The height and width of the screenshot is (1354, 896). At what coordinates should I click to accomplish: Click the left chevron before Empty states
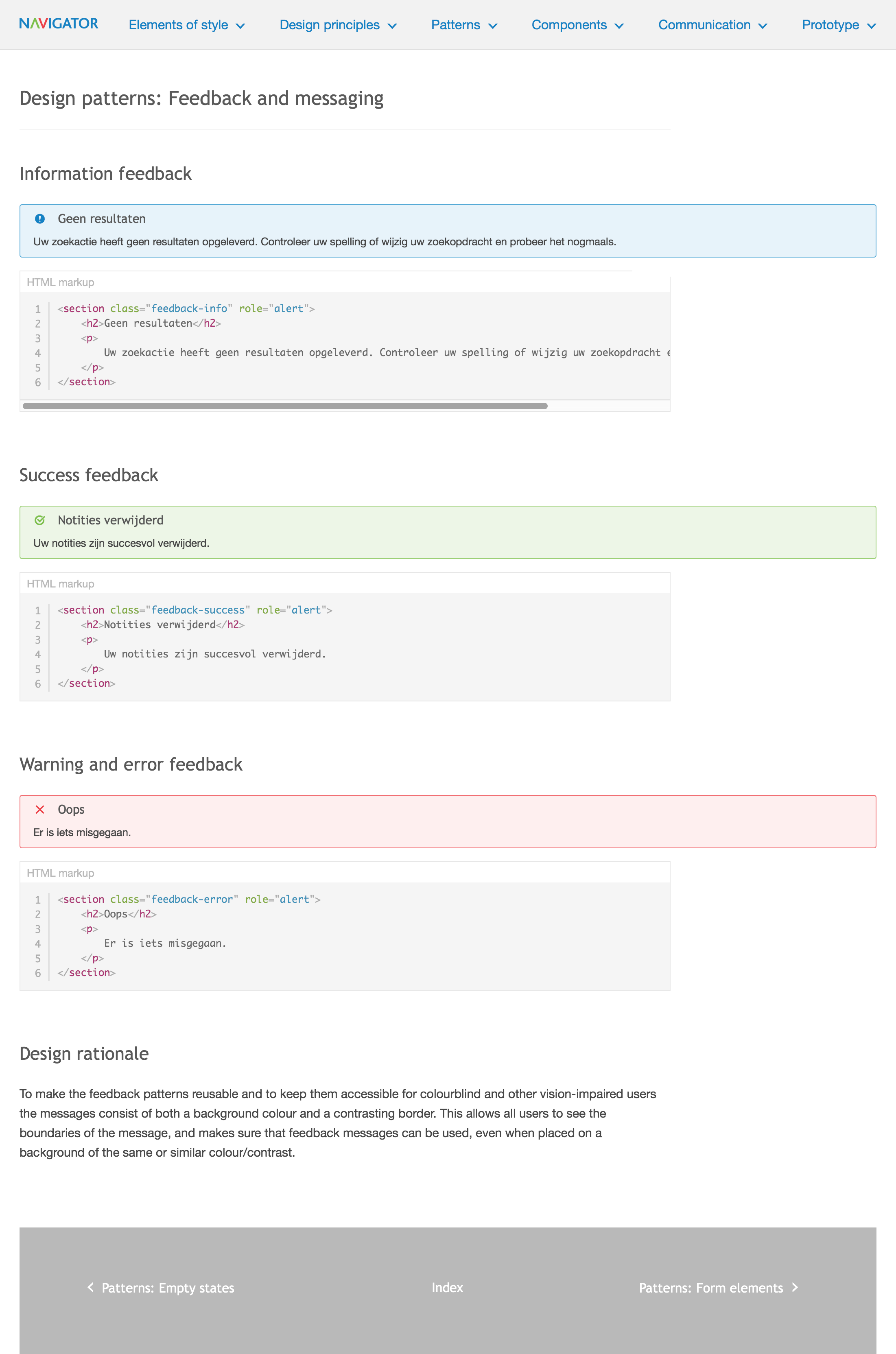coord(90,1287)
